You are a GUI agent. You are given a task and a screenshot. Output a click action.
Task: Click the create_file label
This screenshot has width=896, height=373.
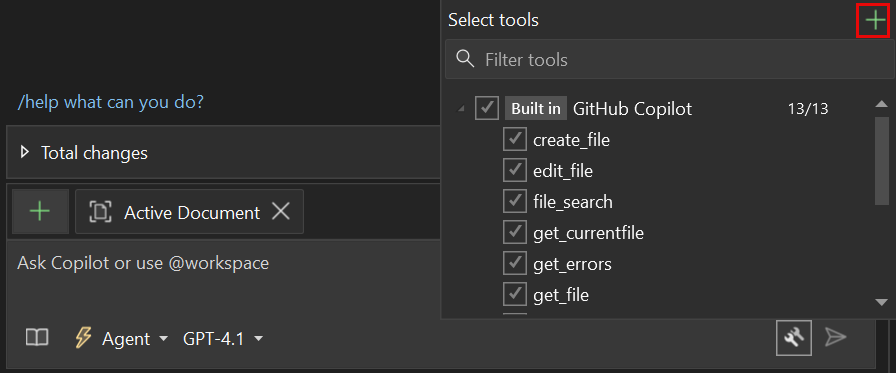click(571, 140)
